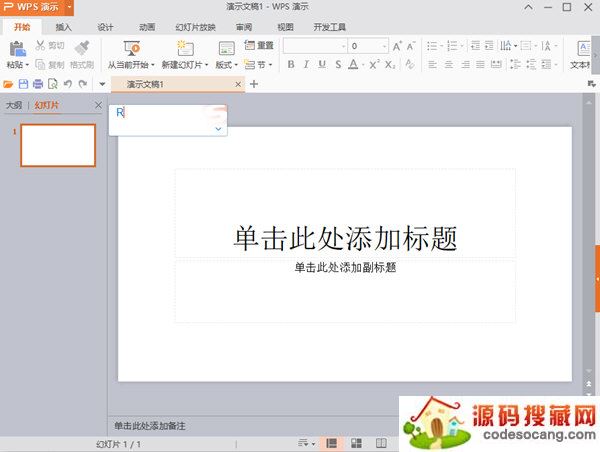Toggle Bold formatting

pyautogui.click(x=292, y=65)
